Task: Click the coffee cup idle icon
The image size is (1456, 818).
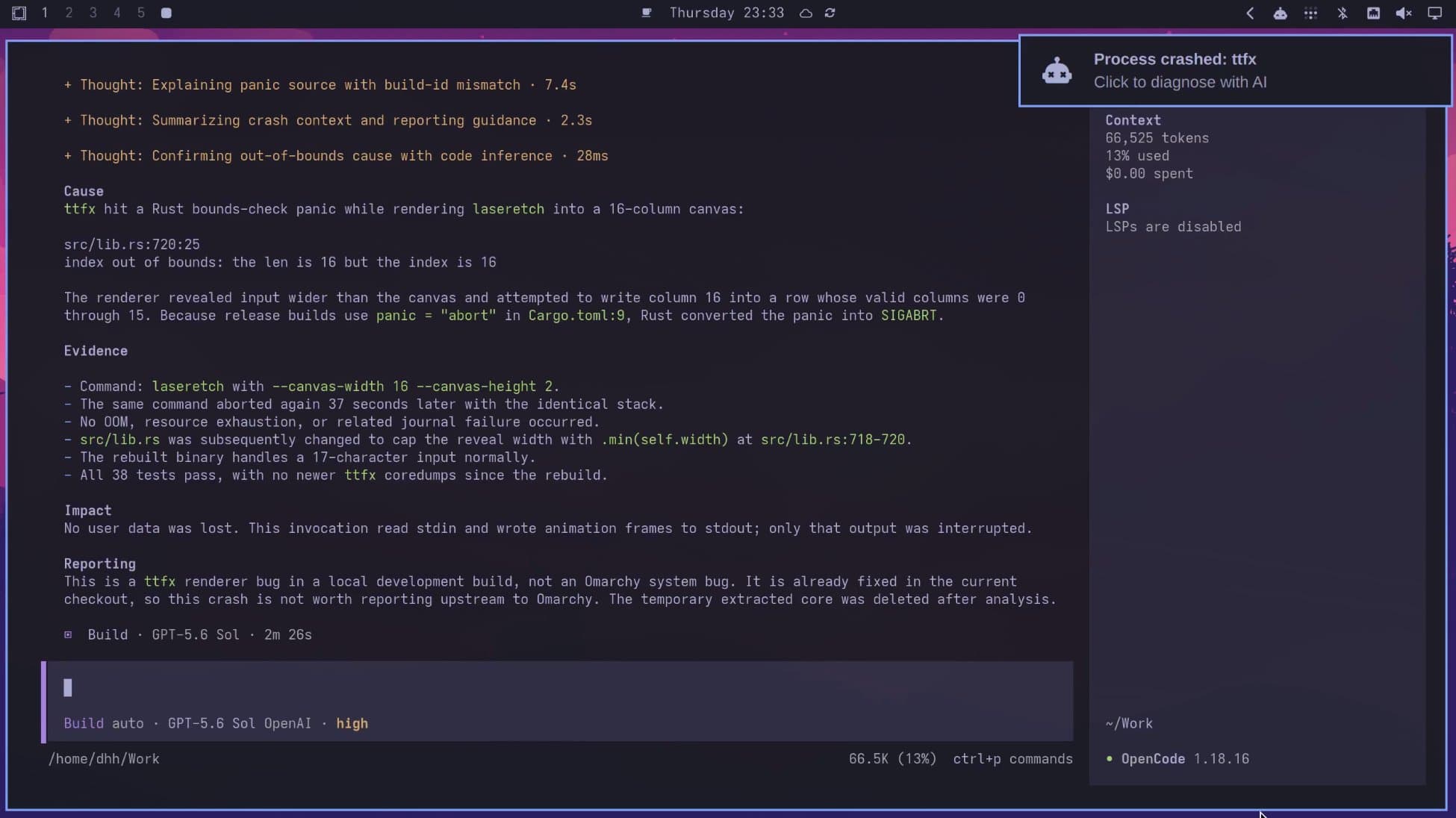Action: tap(647, 13)
